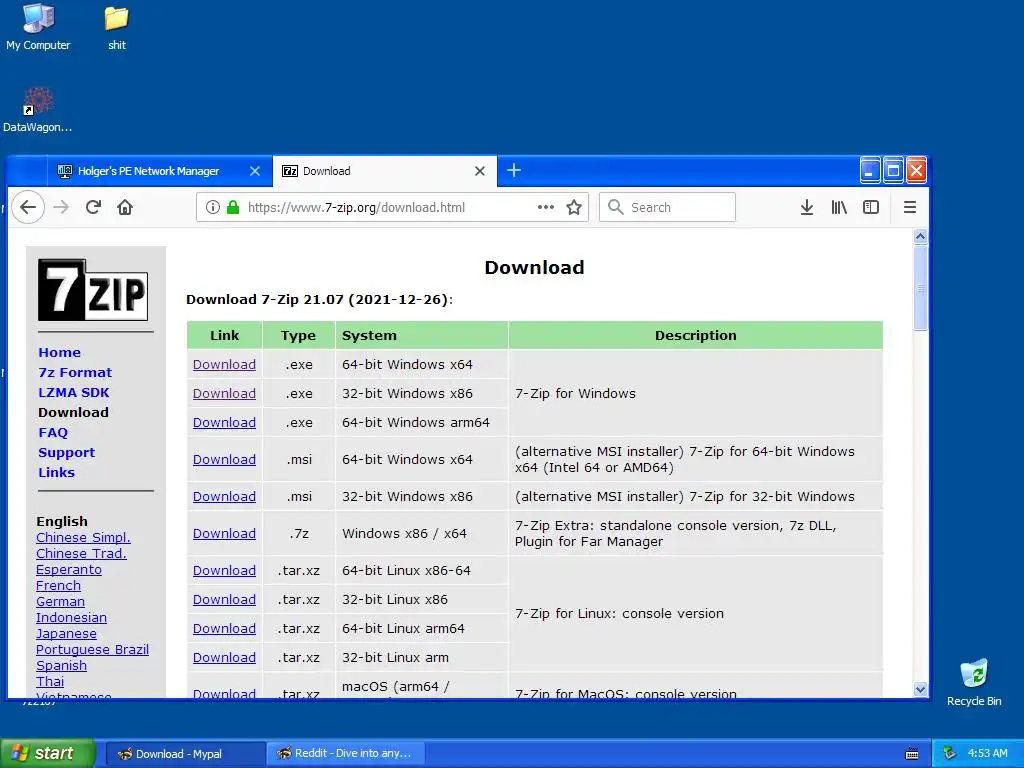Open 7z Format sidebar link
1024x768 pixels.
point(75,372)
